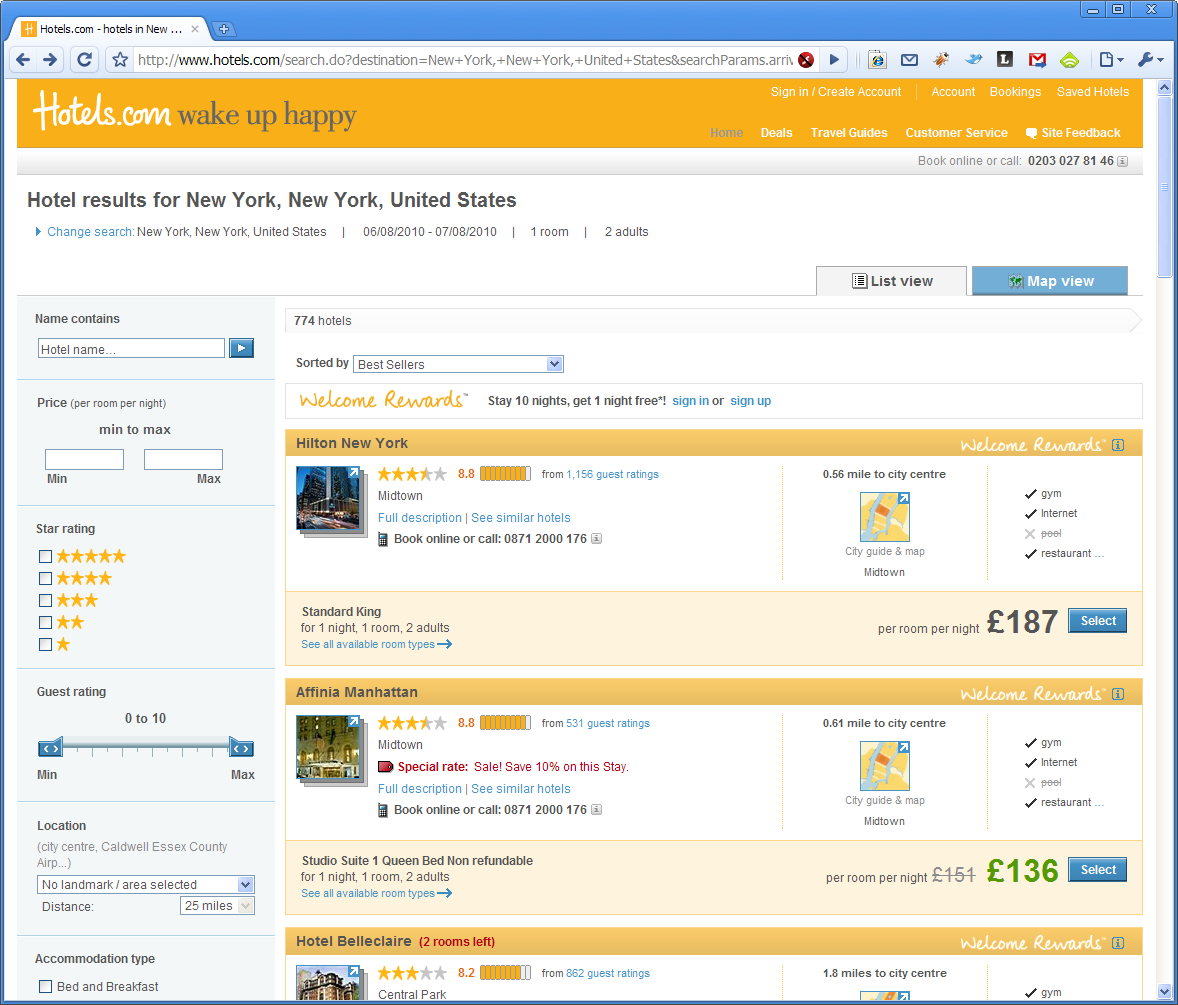Open Hilton New York full description

tap(419, 518)
